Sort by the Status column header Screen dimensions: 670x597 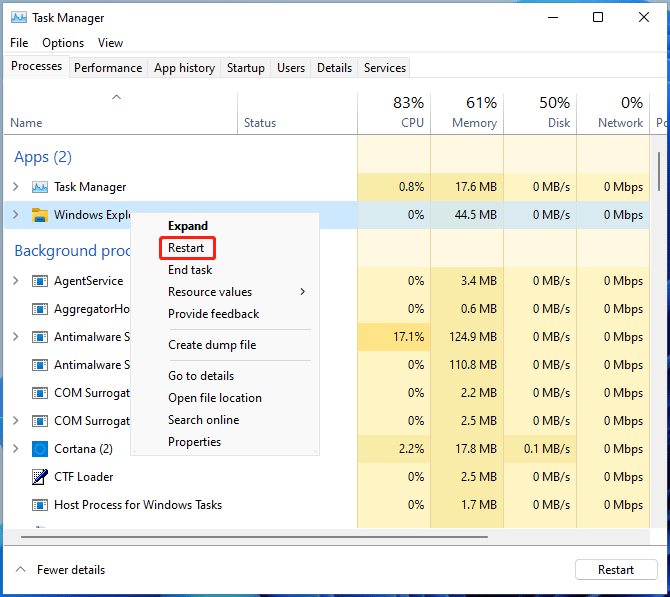297,113
